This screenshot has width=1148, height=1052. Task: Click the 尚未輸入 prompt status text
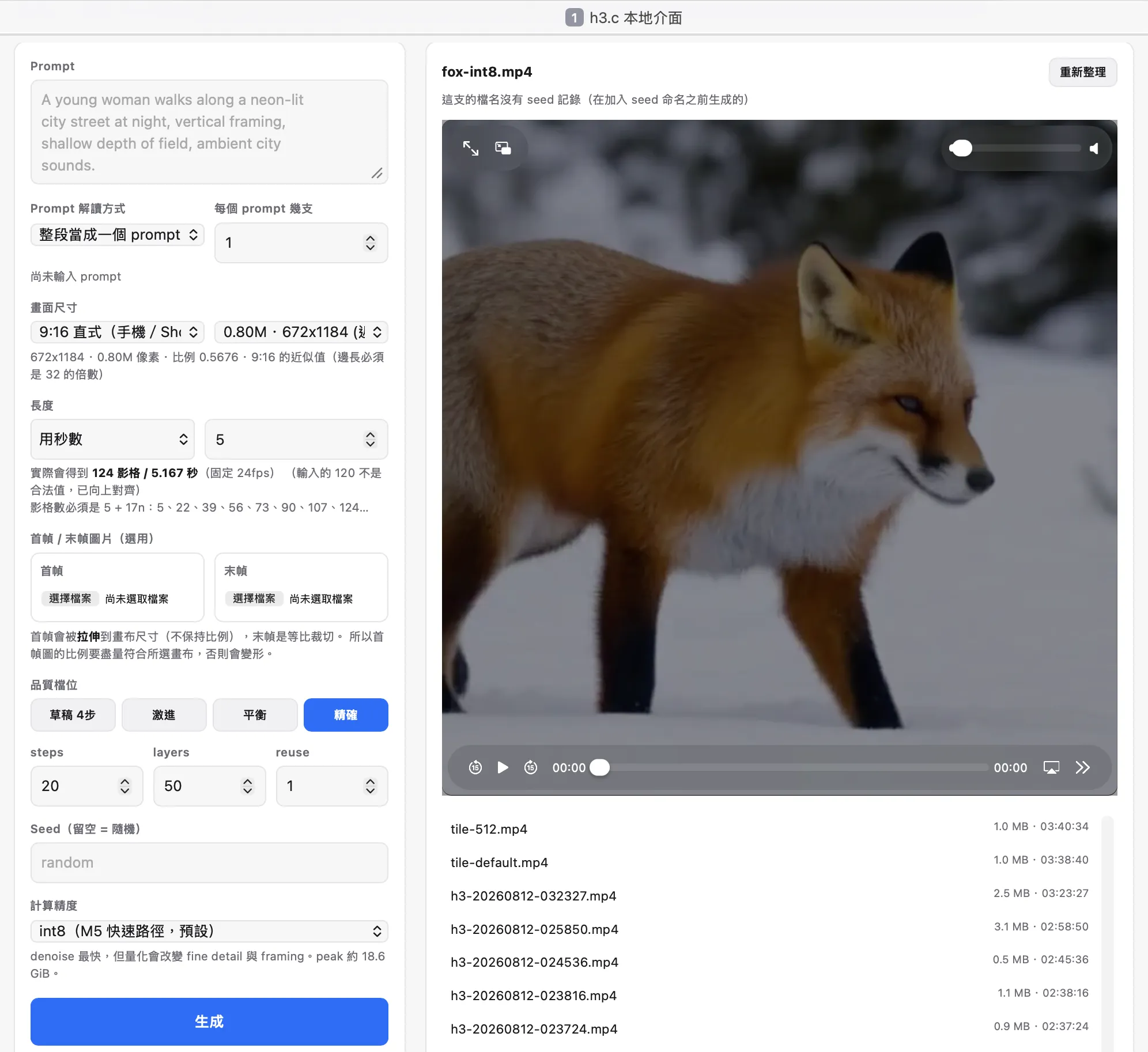(x=75, y=277)
